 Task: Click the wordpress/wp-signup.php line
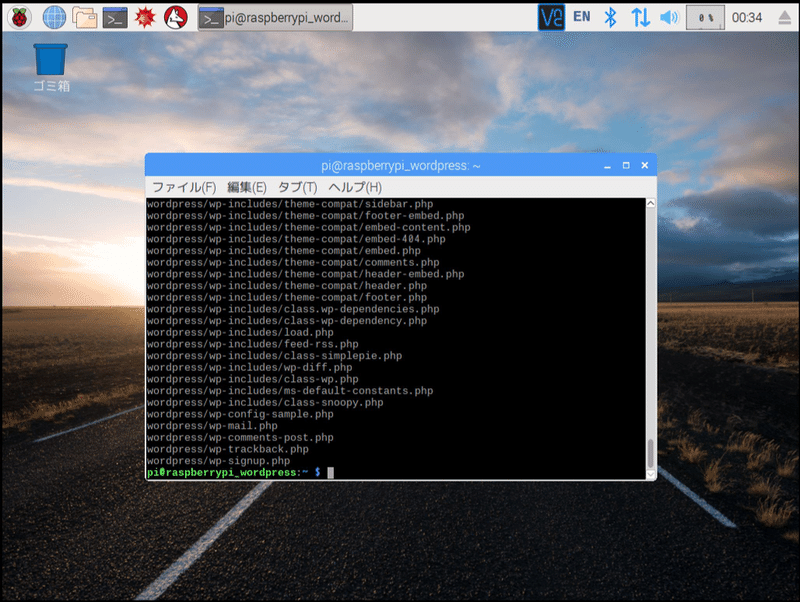click(218, 461)
